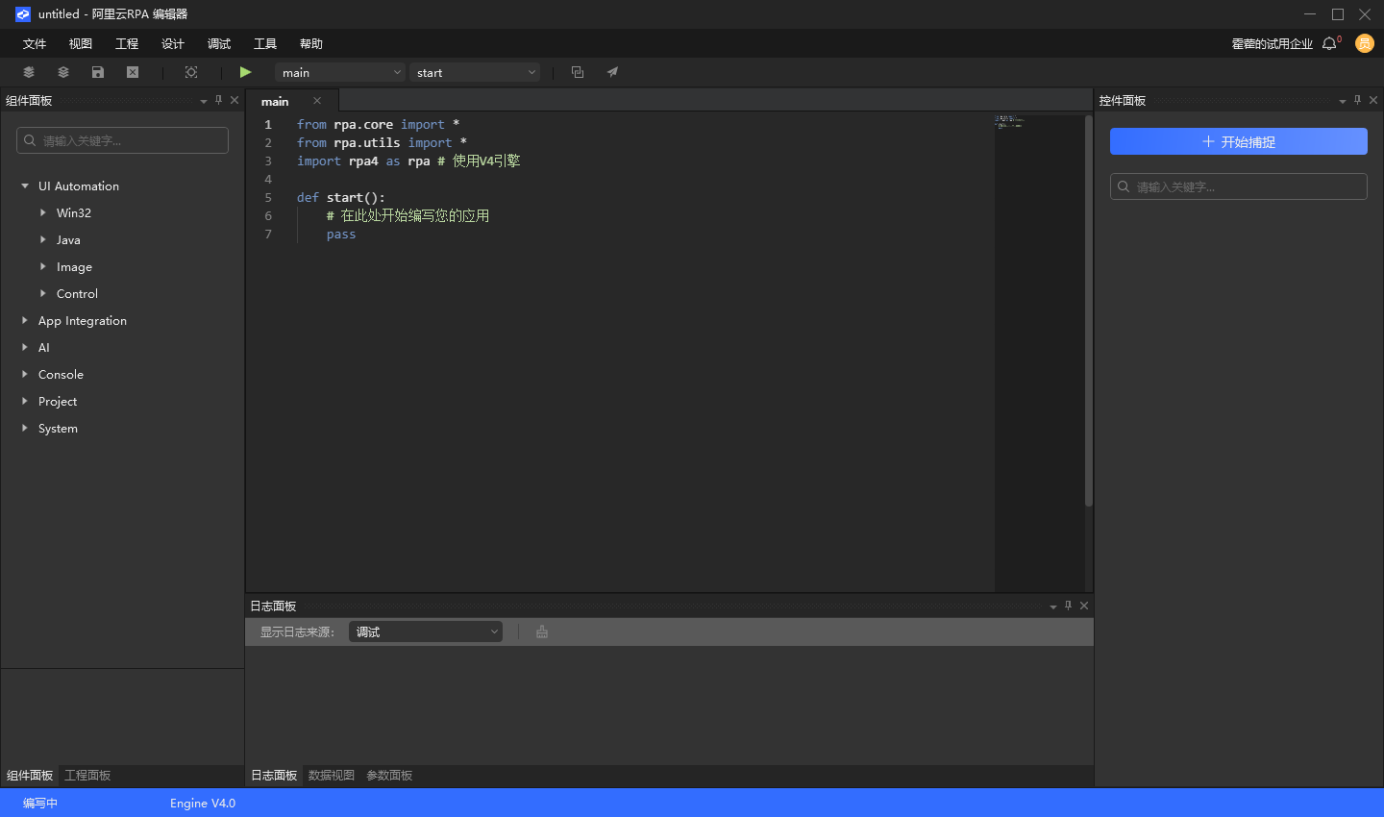
Task: Expand App Integration in component tree
Action: [25, 321]
